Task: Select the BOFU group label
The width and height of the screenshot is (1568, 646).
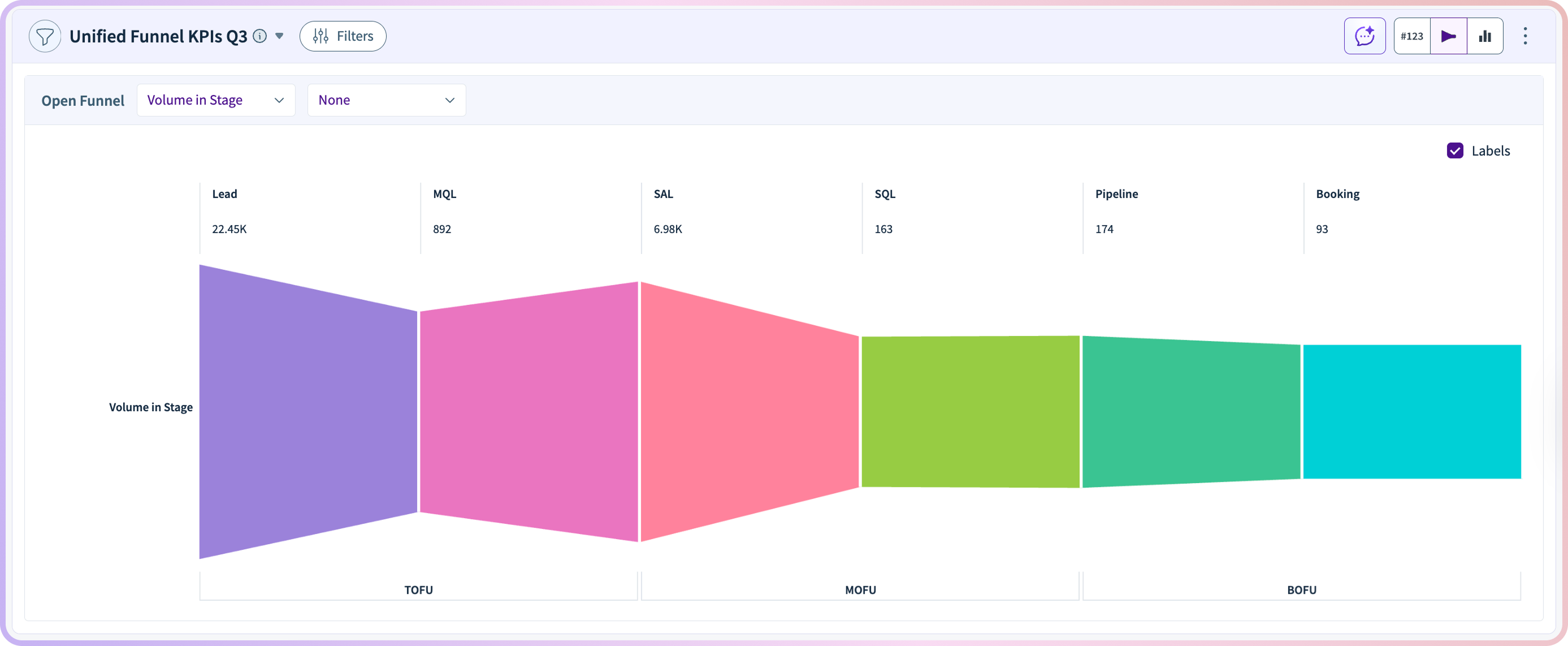Action: pos(1301,589)
